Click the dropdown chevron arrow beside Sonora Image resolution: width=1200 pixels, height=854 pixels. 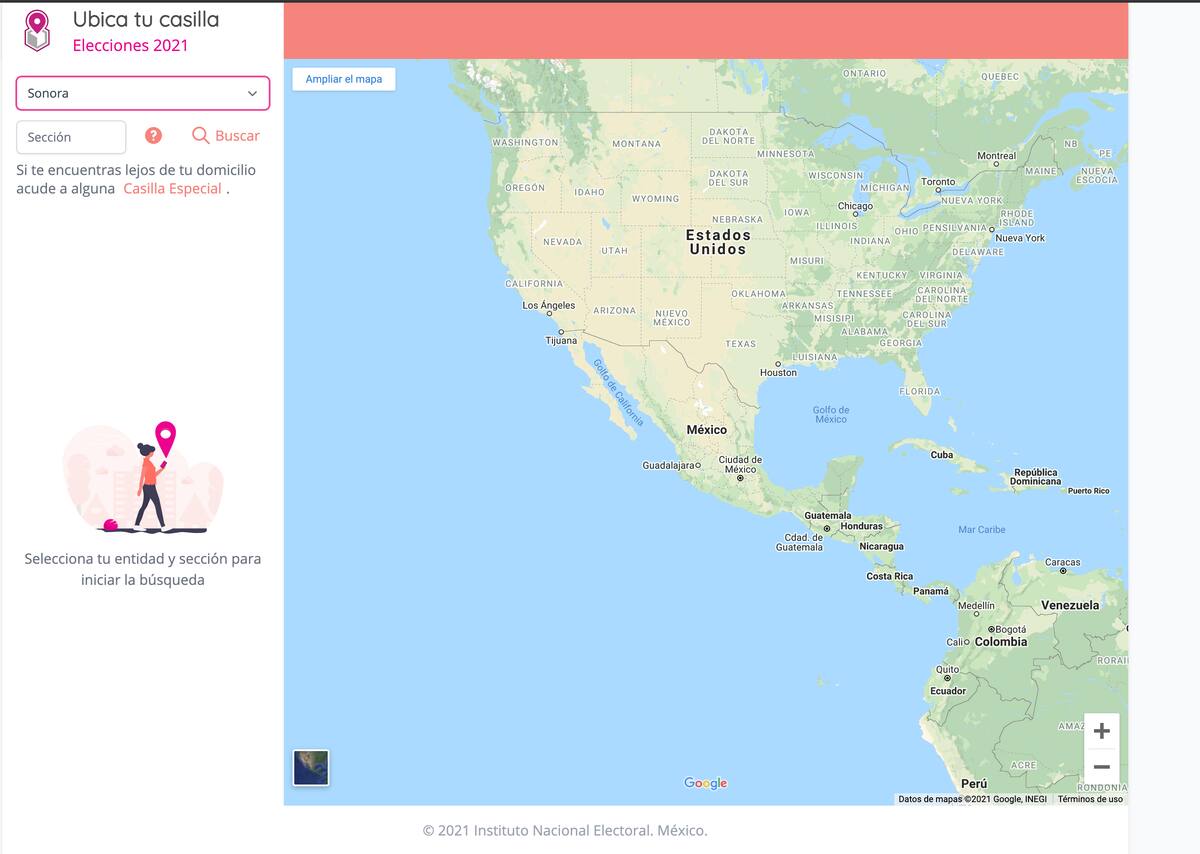252,93
